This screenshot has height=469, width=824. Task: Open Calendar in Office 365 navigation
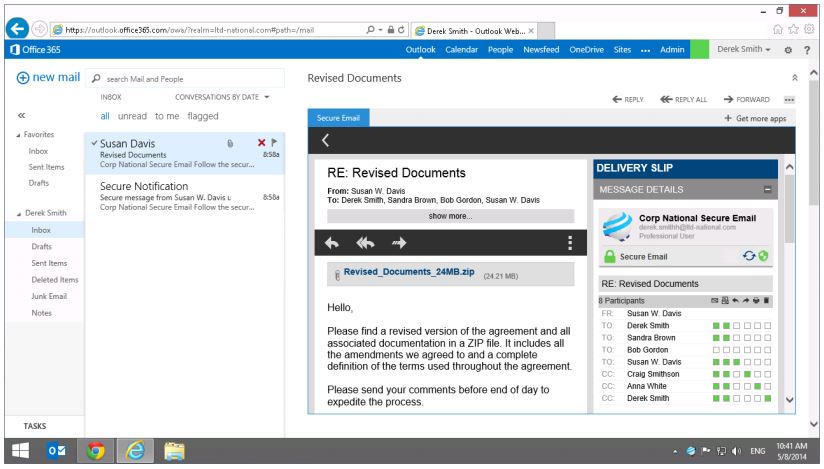point(461,49)
